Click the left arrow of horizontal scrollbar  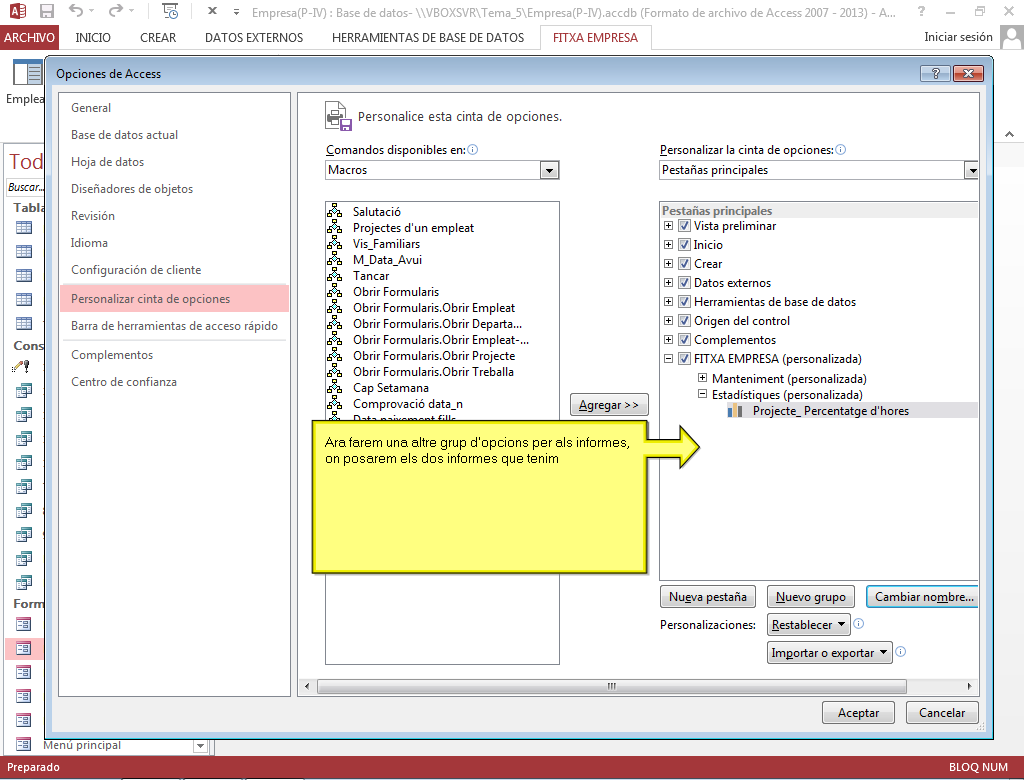(307, 686)
